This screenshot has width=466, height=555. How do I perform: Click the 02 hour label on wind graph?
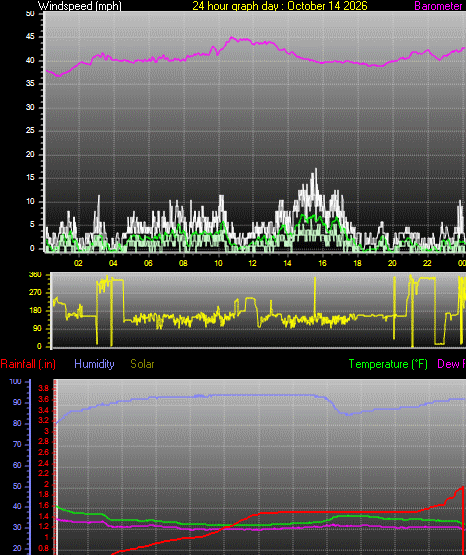[78, 263]
